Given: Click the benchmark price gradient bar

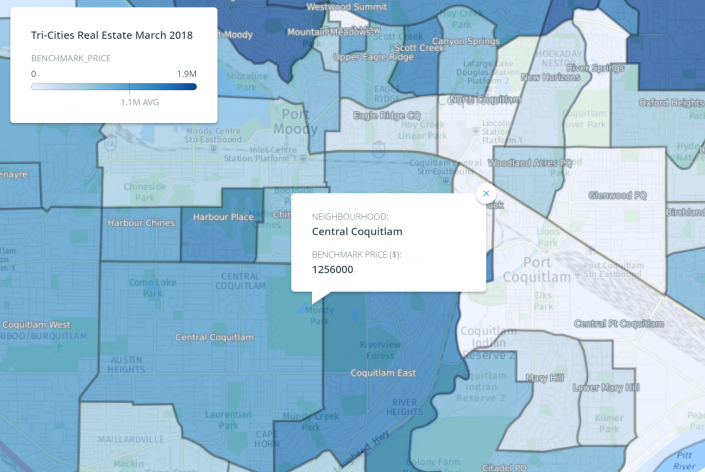Looking at the screenshot, I should click(114, 87).
